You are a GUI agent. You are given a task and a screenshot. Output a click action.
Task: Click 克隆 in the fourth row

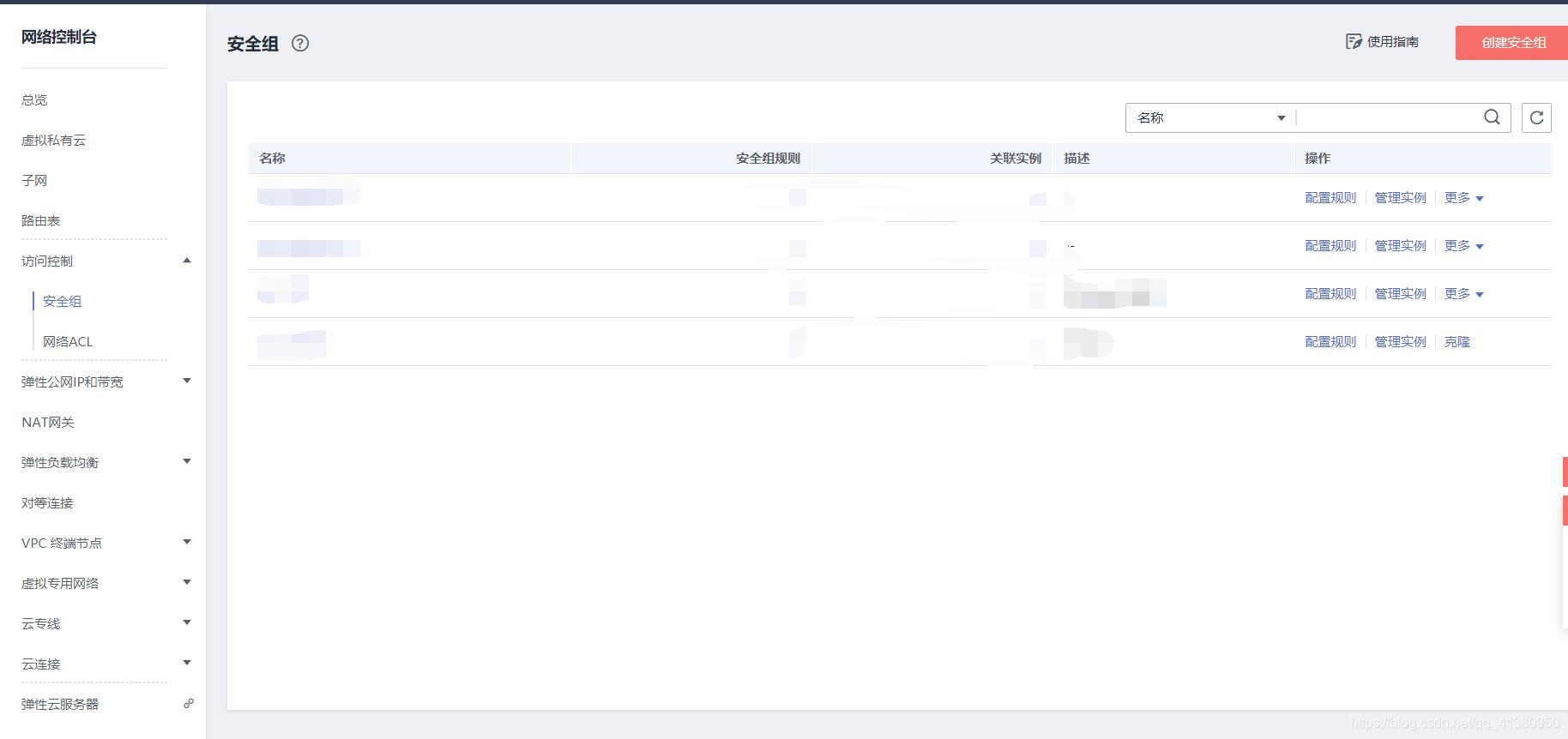1456,342
